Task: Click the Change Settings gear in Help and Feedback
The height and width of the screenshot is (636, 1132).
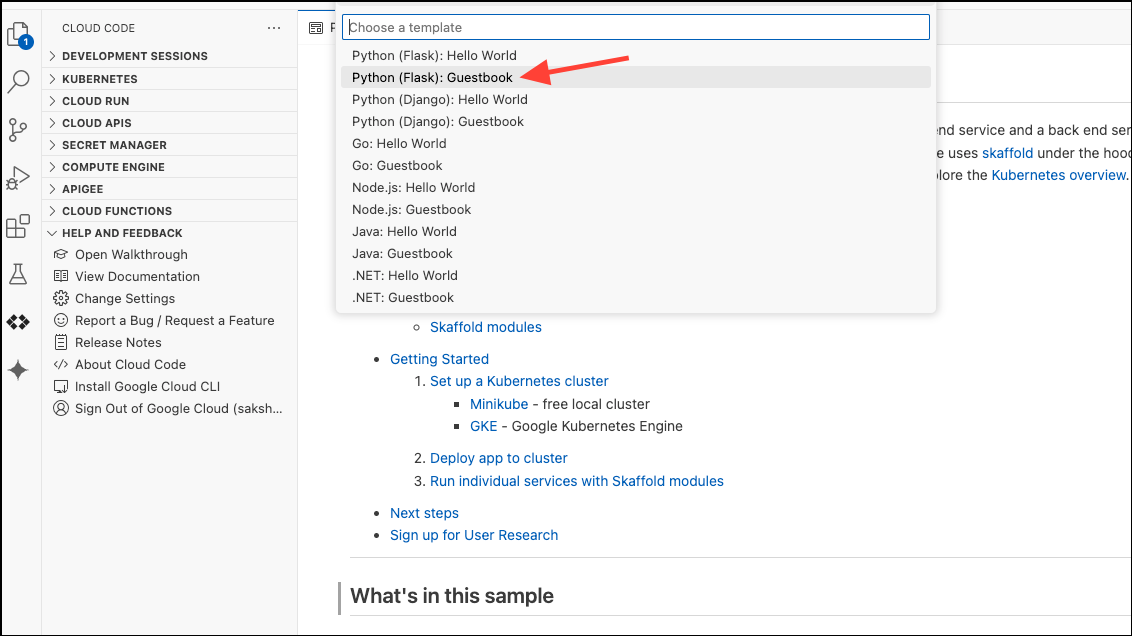Action: tap(62, 298)
